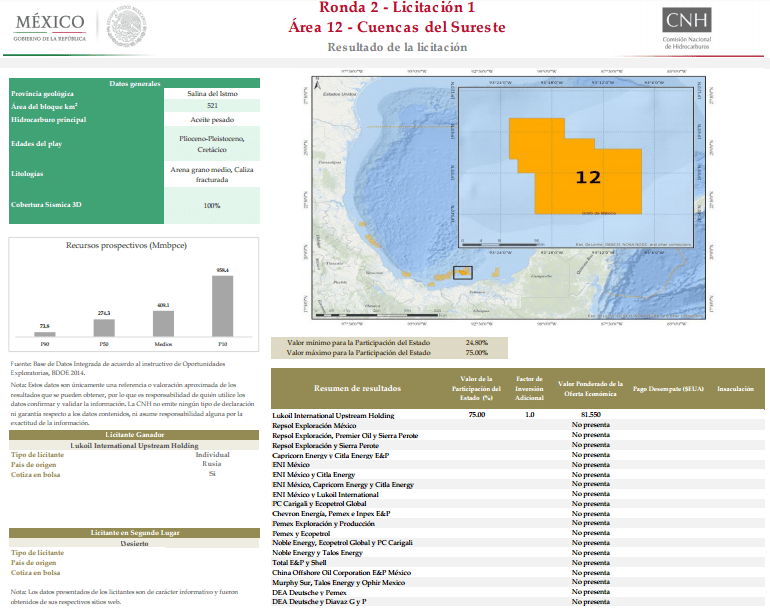
Task: Click the Datos generales green header
Action: point(135,83)
